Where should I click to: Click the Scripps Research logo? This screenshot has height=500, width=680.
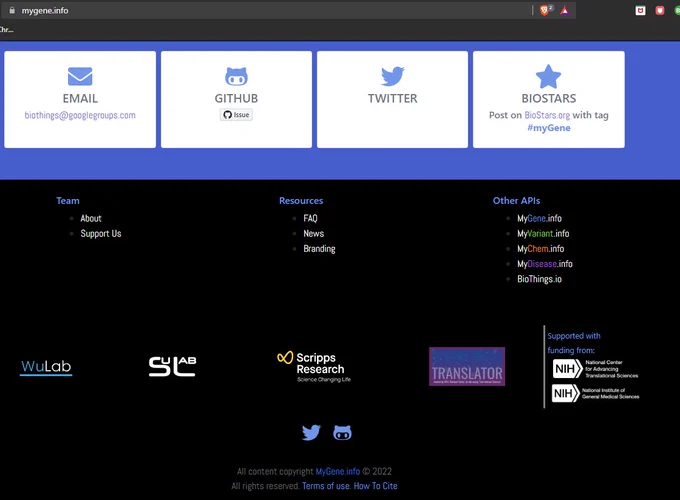pos(314,367)
